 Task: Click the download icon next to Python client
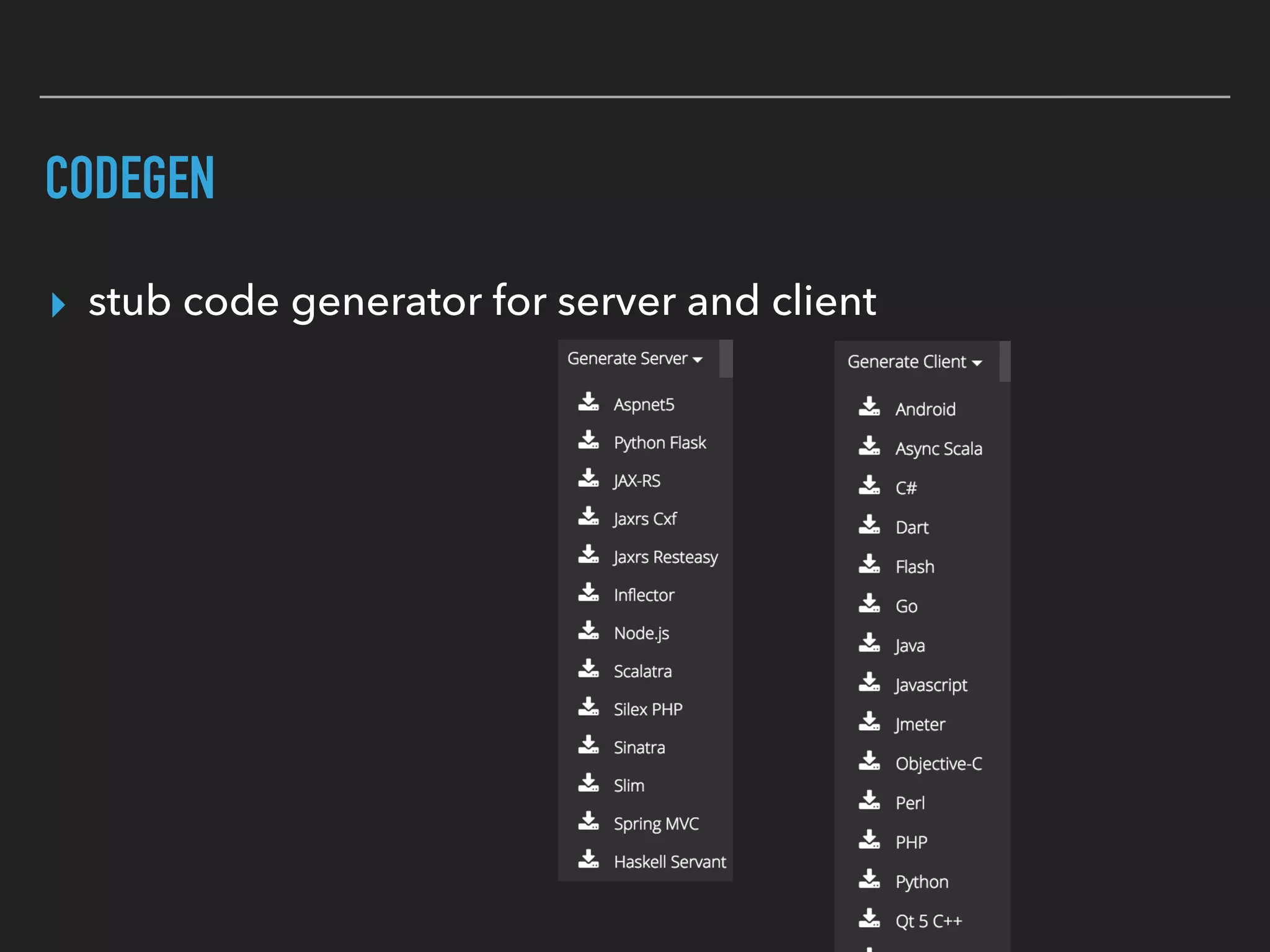[869, 879]
